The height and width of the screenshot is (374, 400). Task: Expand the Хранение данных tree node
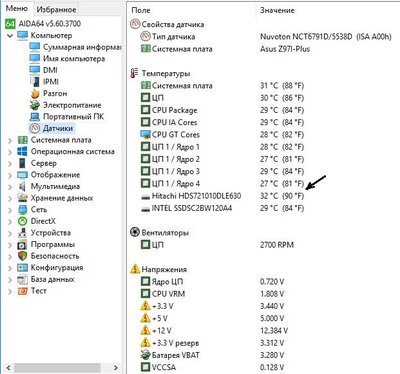point(10,198)
